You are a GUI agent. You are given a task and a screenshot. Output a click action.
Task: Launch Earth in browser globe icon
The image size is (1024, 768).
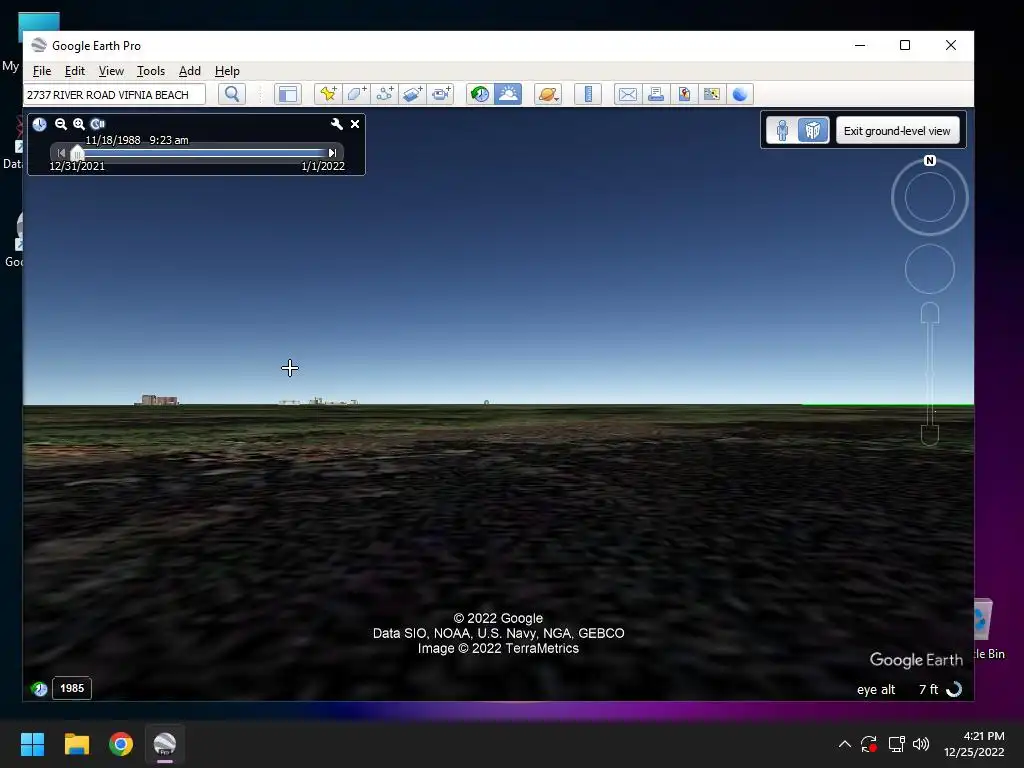pos(740,94)
